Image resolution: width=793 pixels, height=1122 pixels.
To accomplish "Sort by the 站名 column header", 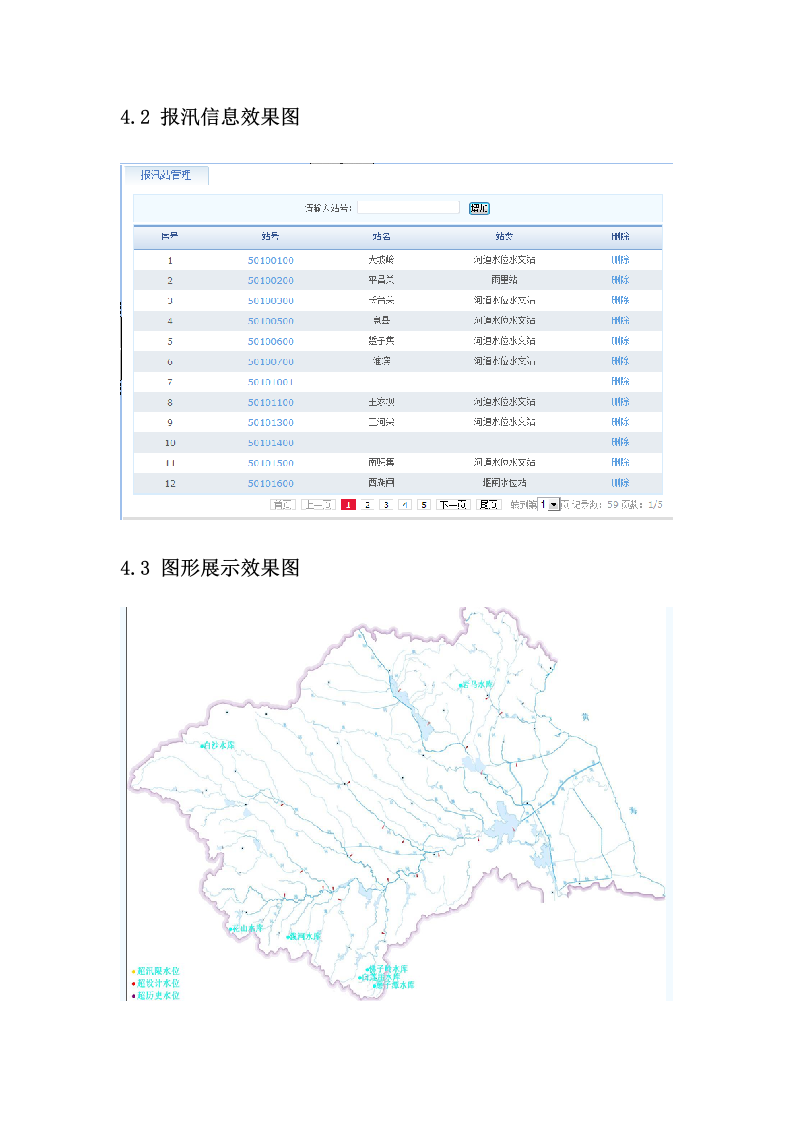I will click(381, 236).
